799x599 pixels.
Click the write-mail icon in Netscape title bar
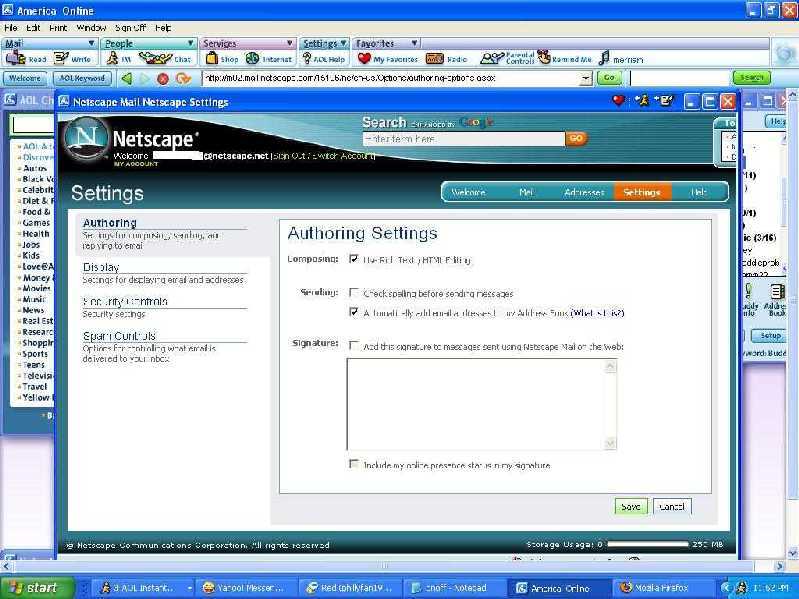tap(663, 100)
